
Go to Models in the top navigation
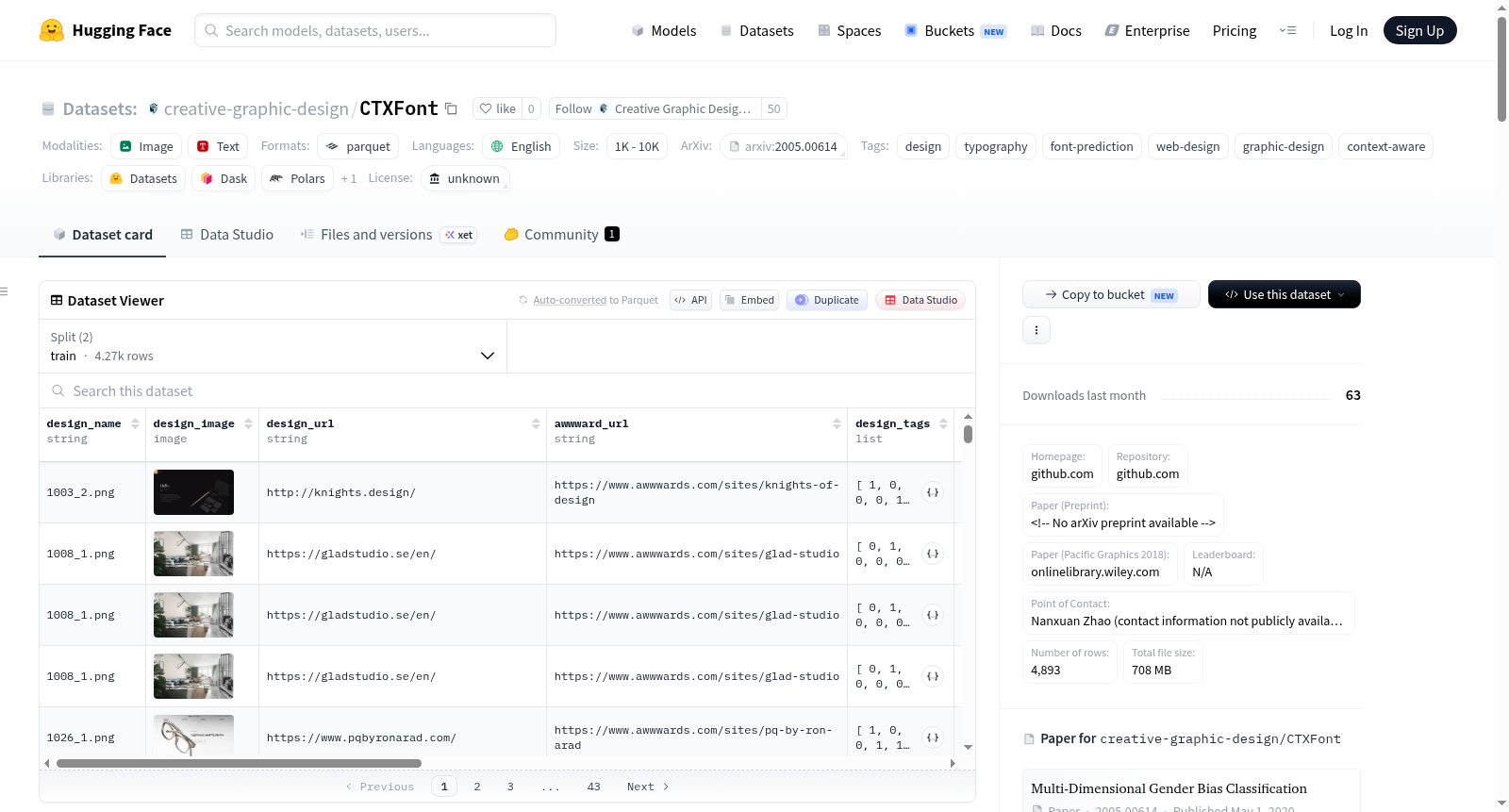coord(664,30)
